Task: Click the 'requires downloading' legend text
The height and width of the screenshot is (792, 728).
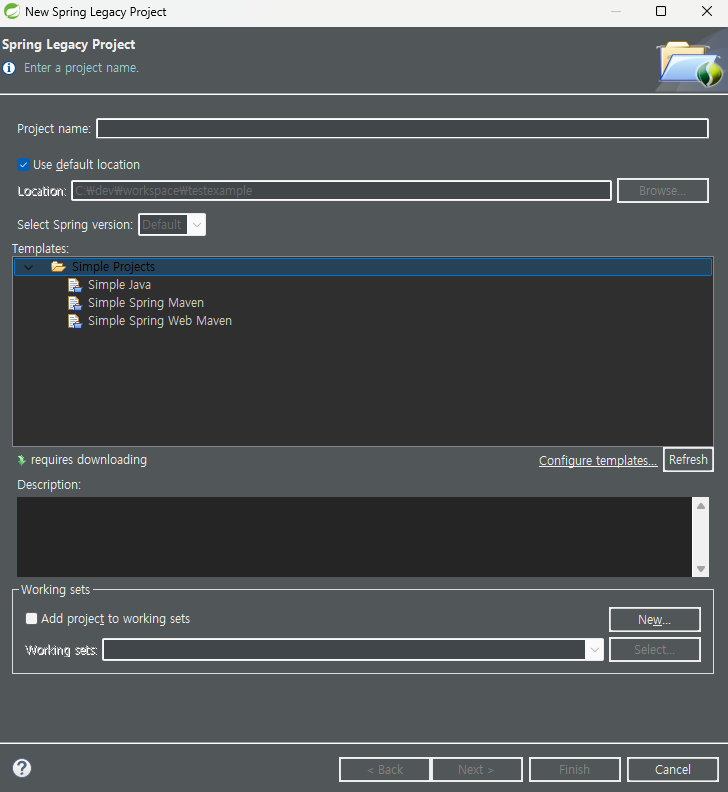Action: tap(89, 460)
